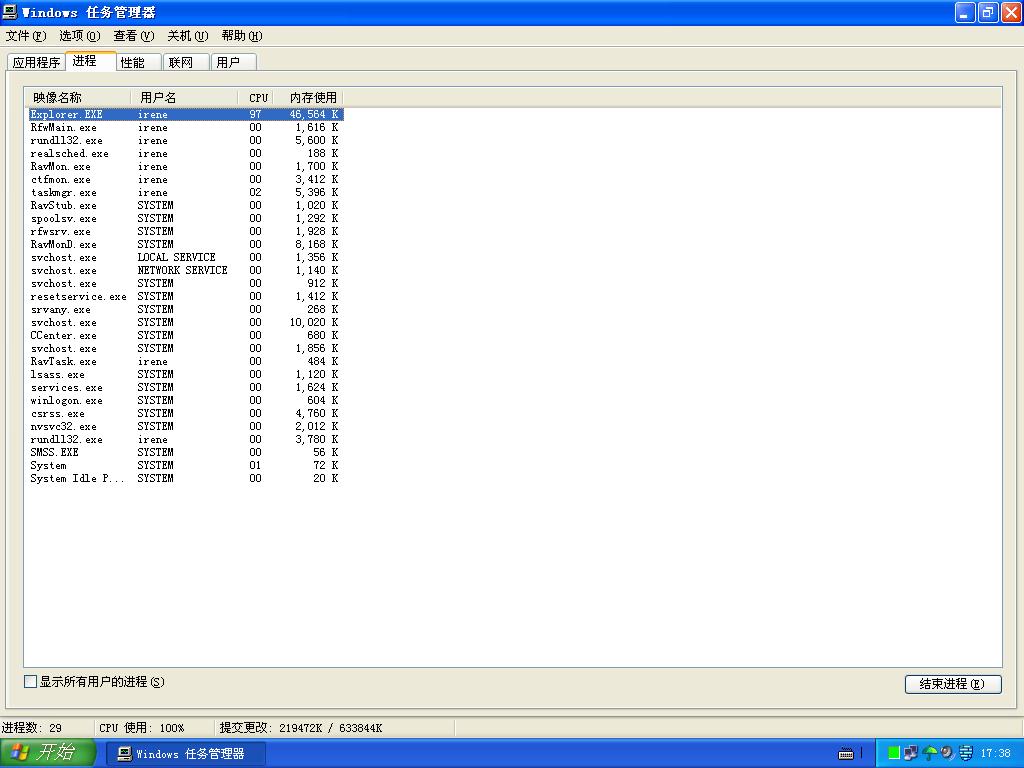Sort by 内存使用 column header

pyautogui.click(x=309, y=98)
